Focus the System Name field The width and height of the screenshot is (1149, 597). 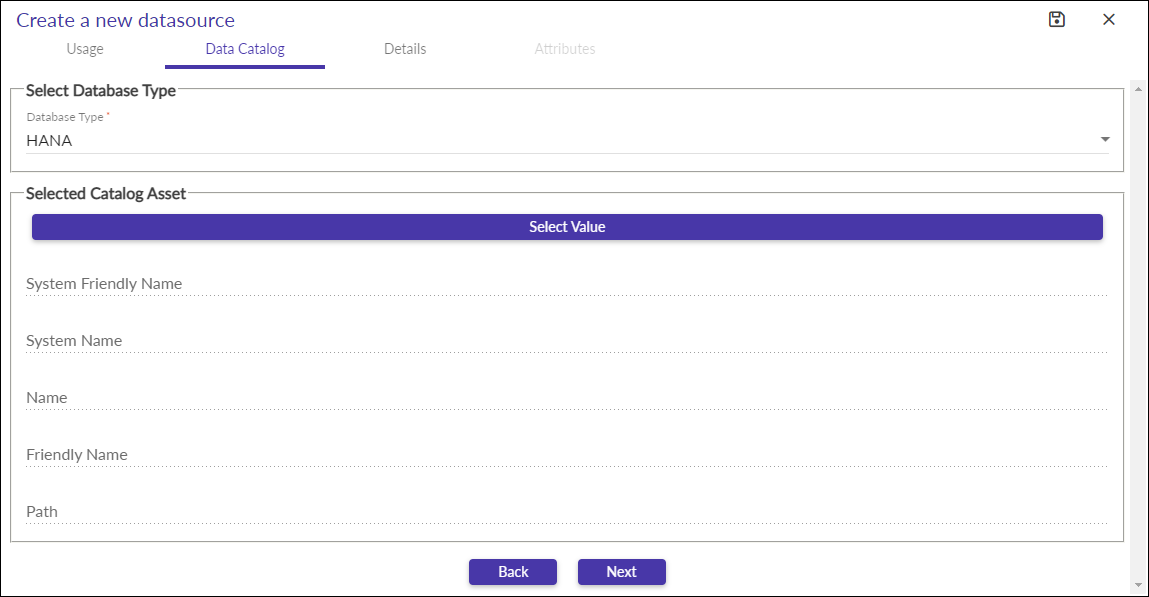(x=566, y=341)
